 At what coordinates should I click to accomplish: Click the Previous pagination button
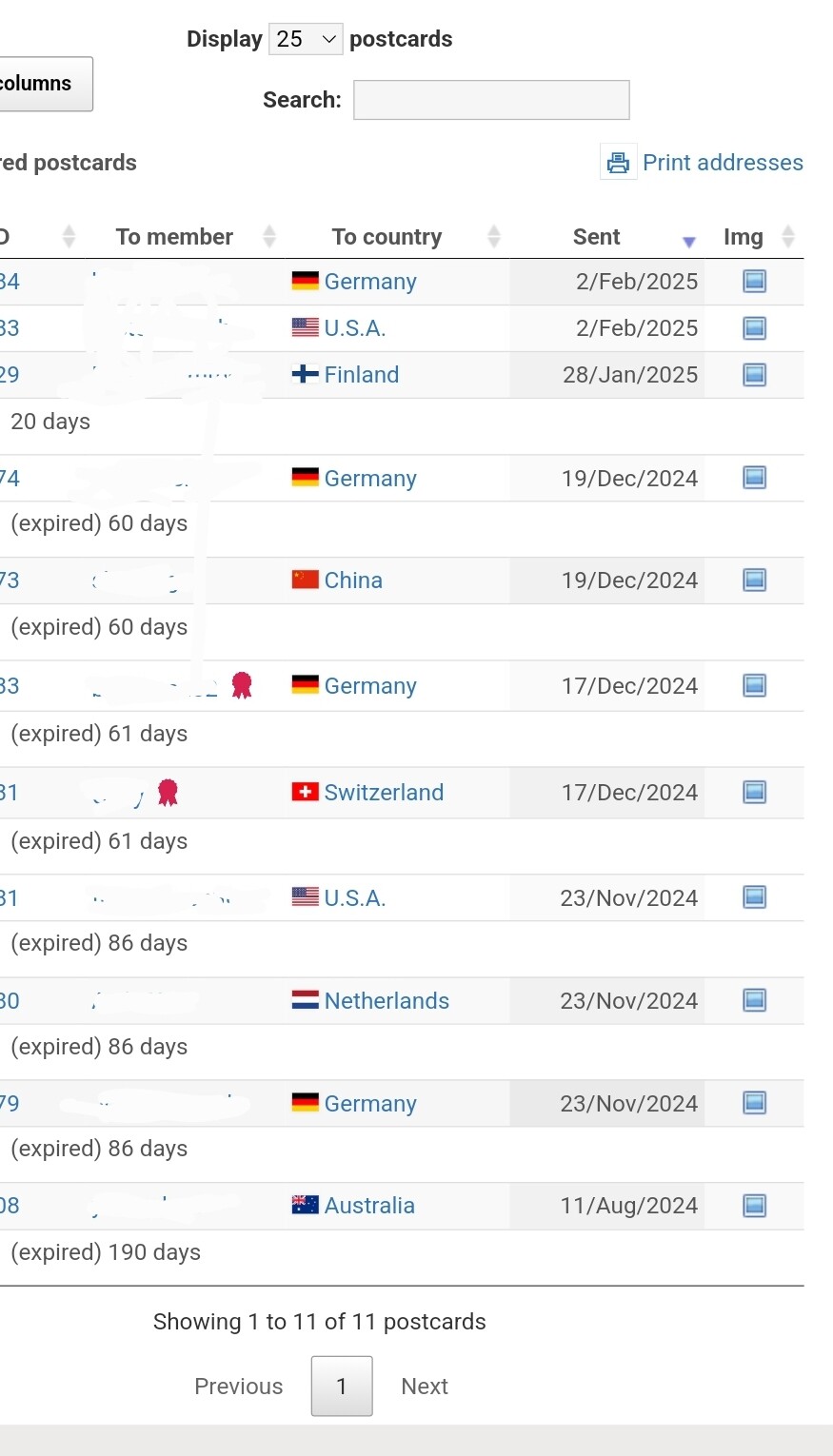pos(239,1387)
